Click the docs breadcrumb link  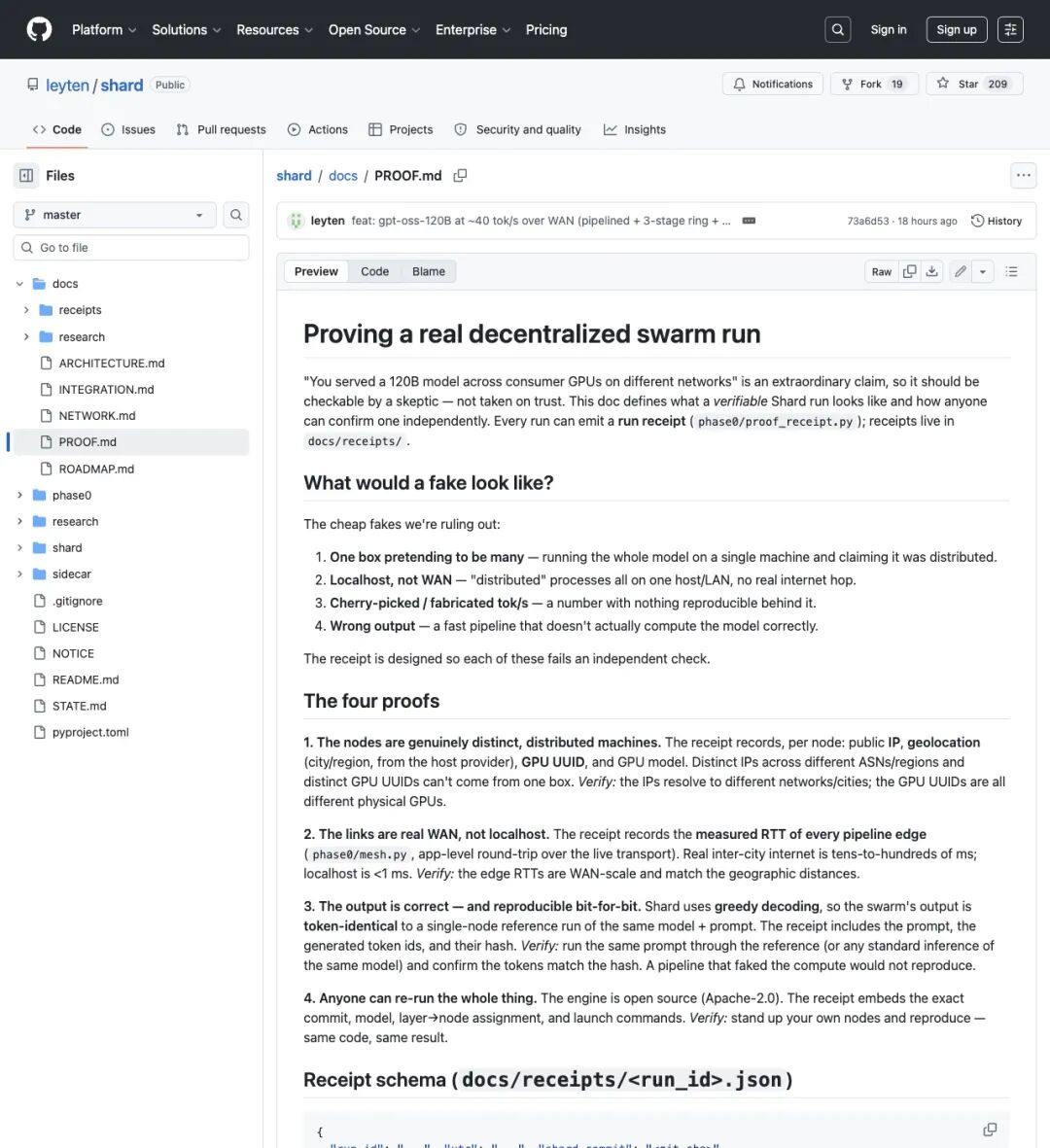pos(342,176)
